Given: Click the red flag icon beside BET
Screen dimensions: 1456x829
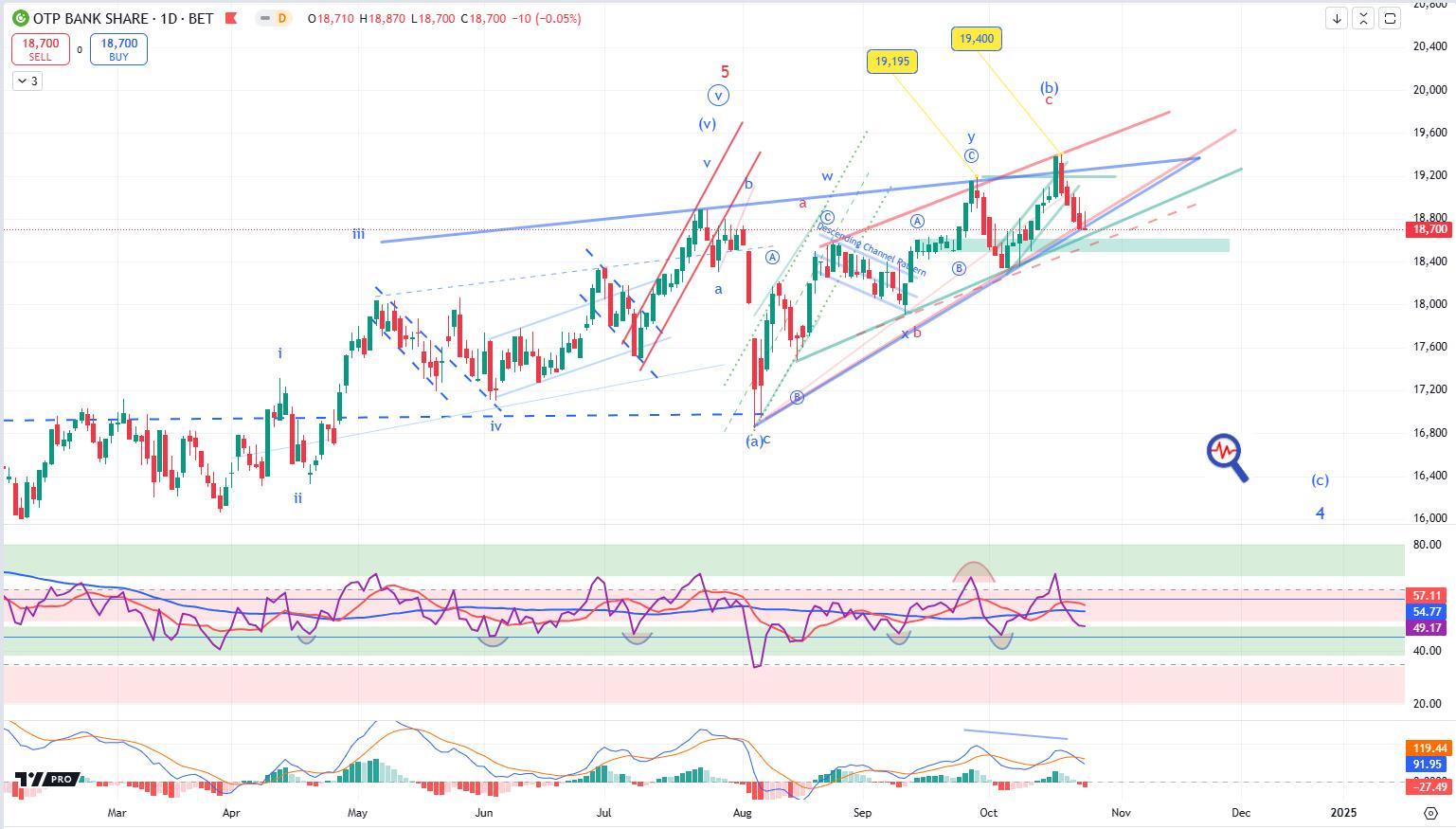Looking at the screenshot, I should [x=230, y=18].
